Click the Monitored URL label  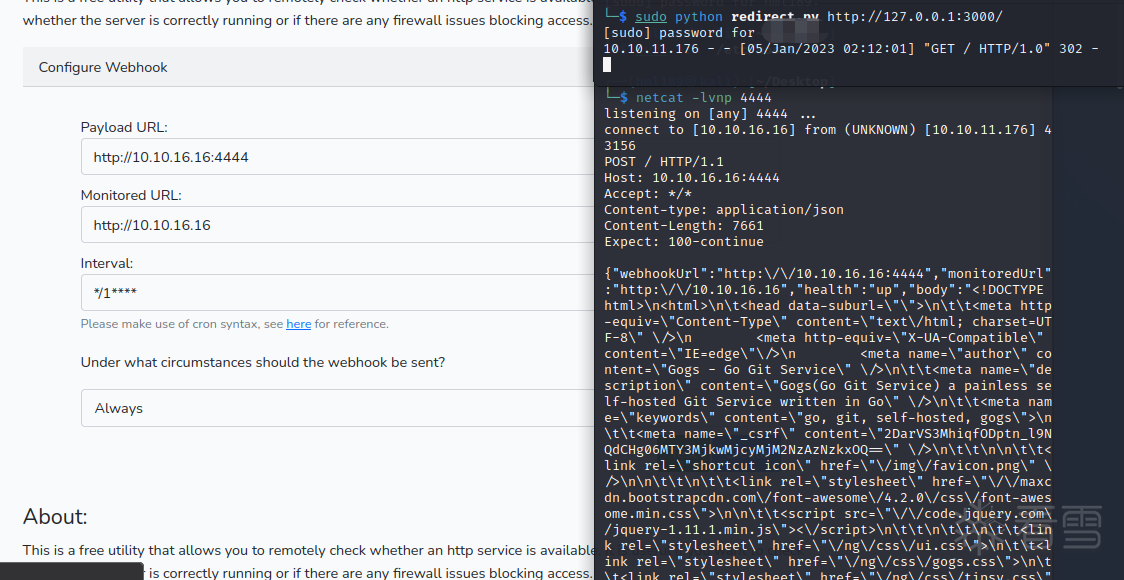[x=131, y=196]
